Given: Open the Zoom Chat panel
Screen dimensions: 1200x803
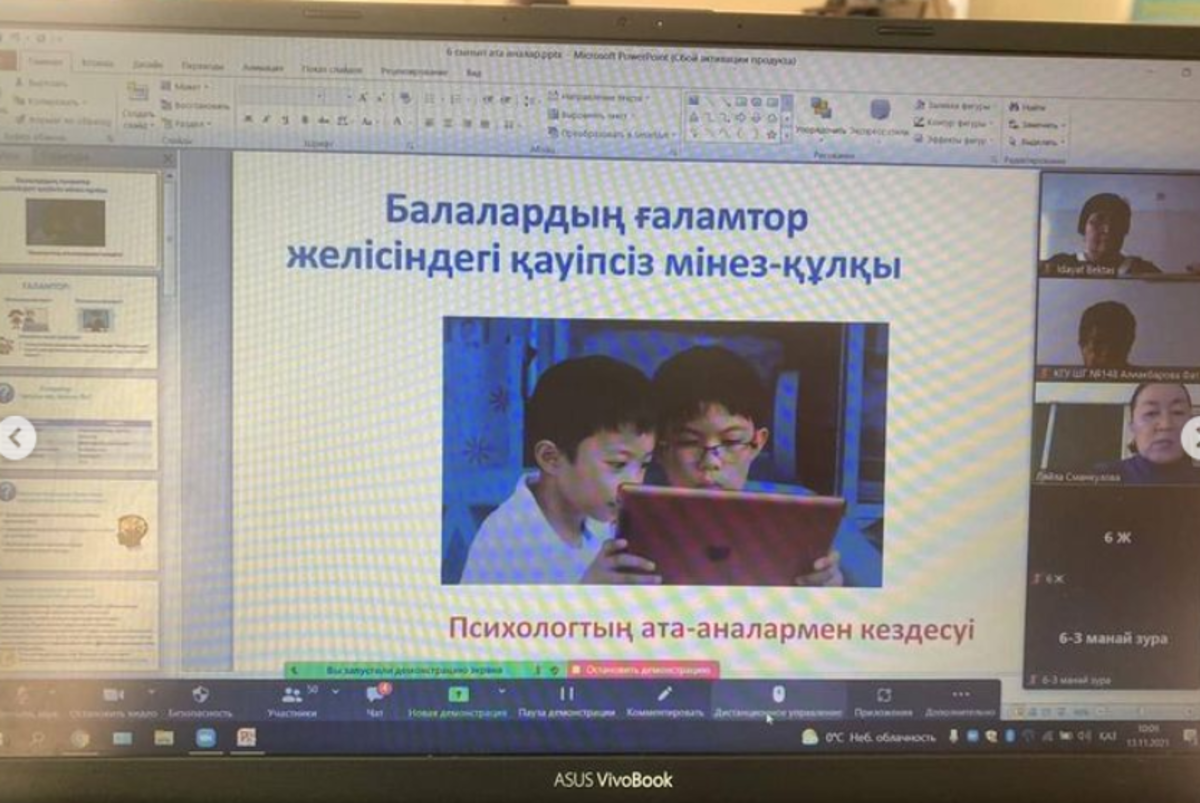Looking at the screenshot, I should coord(376,697).
